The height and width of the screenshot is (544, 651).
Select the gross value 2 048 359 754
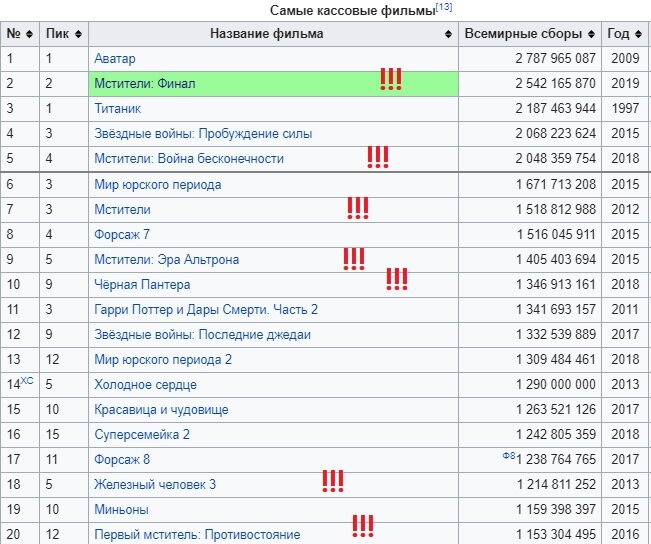click(556, 159)
